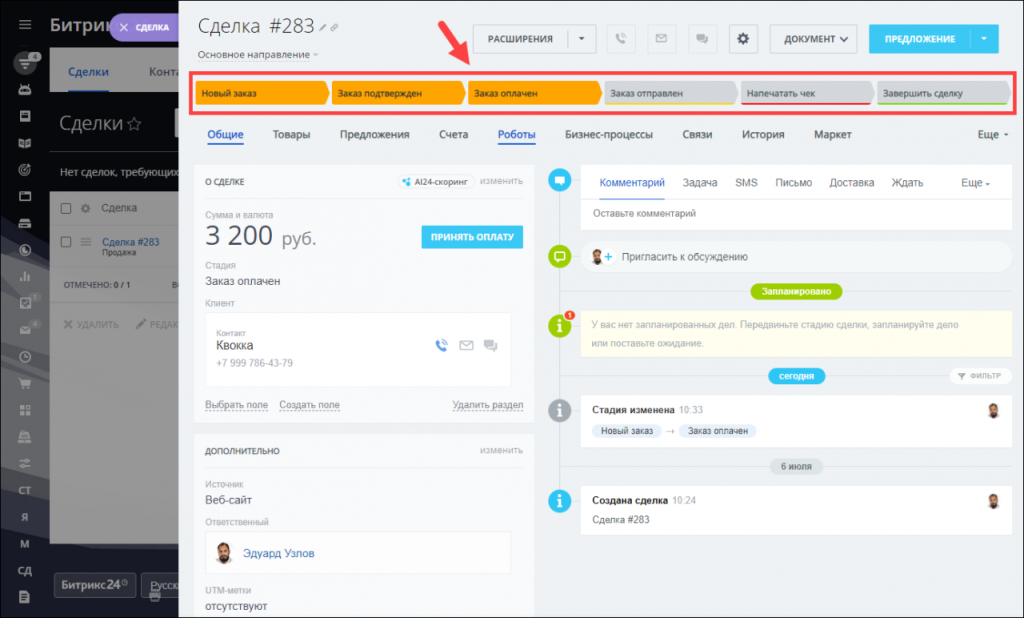Click the email envelope icon in top toolbar

660,39
